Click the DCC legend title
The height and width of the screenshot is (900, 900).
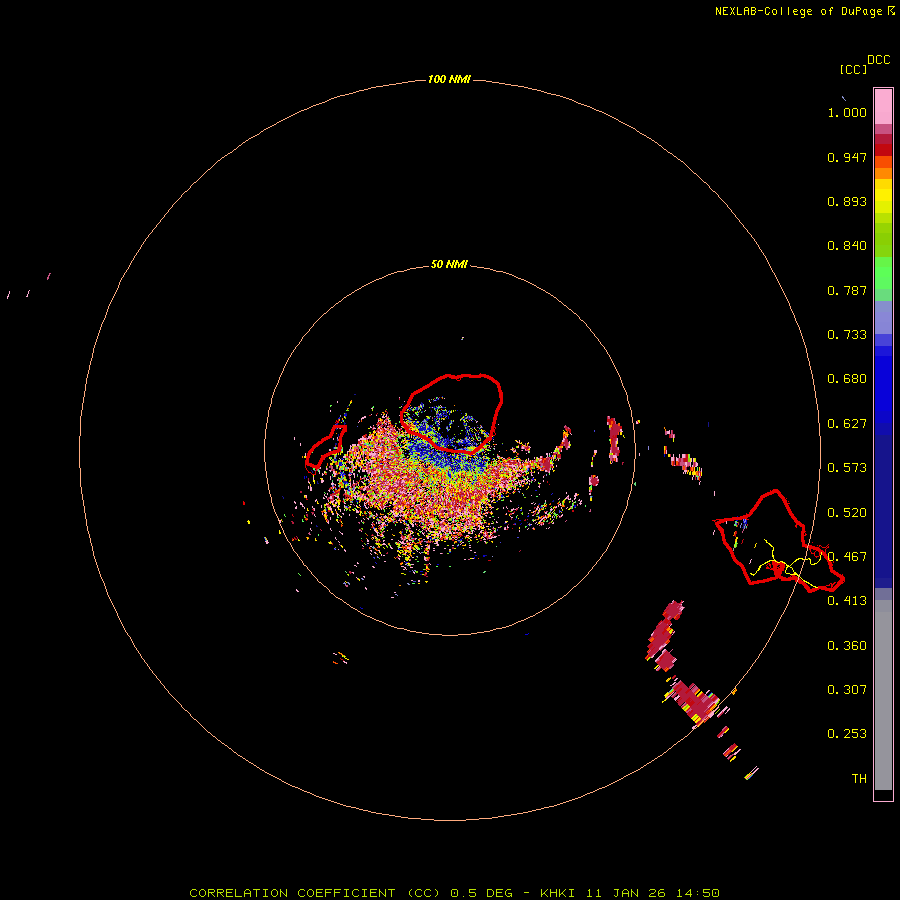[879, 60]
